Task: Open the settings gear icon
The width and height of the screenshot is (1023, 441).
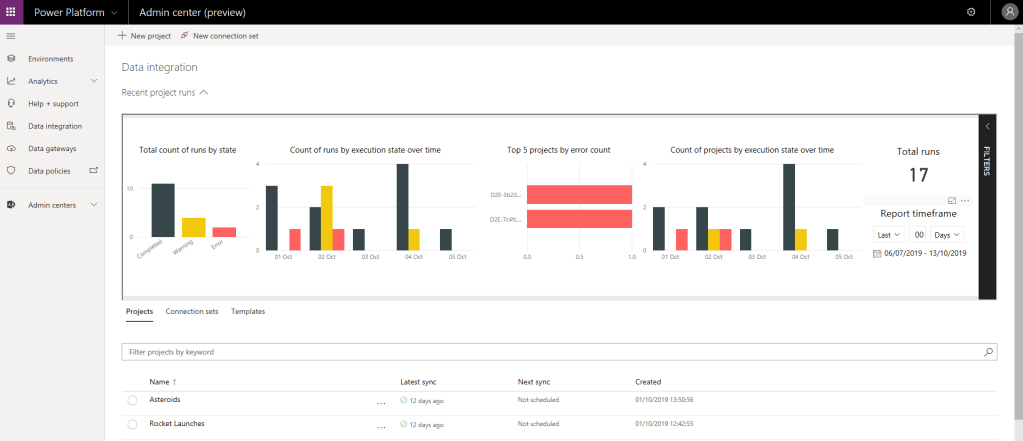Action: 970,12
